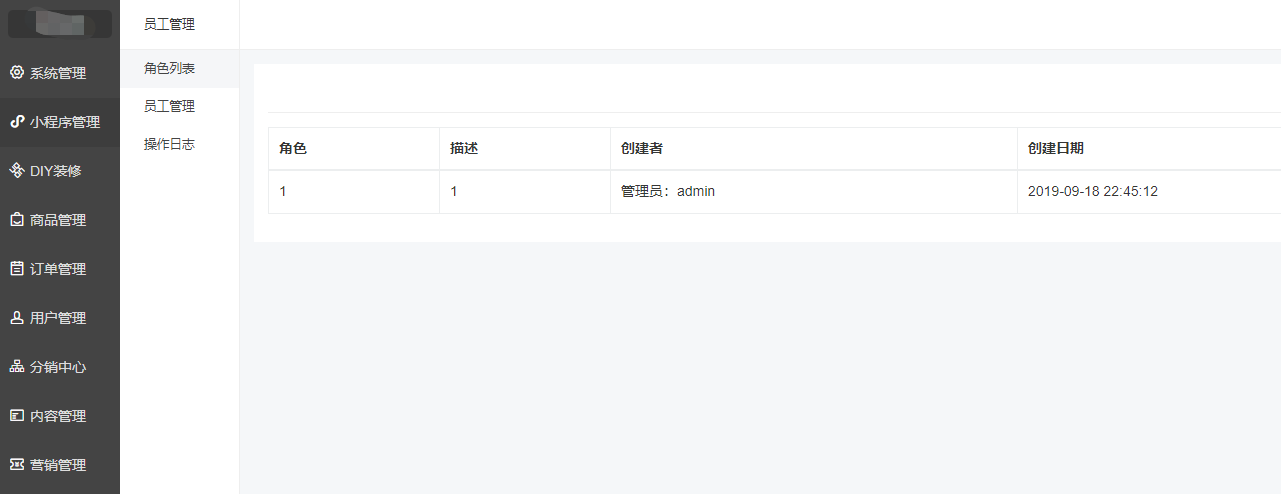Click the role name cell under 角色
The height and width of the screenshot is (494, 1281).
click(284, 191)
